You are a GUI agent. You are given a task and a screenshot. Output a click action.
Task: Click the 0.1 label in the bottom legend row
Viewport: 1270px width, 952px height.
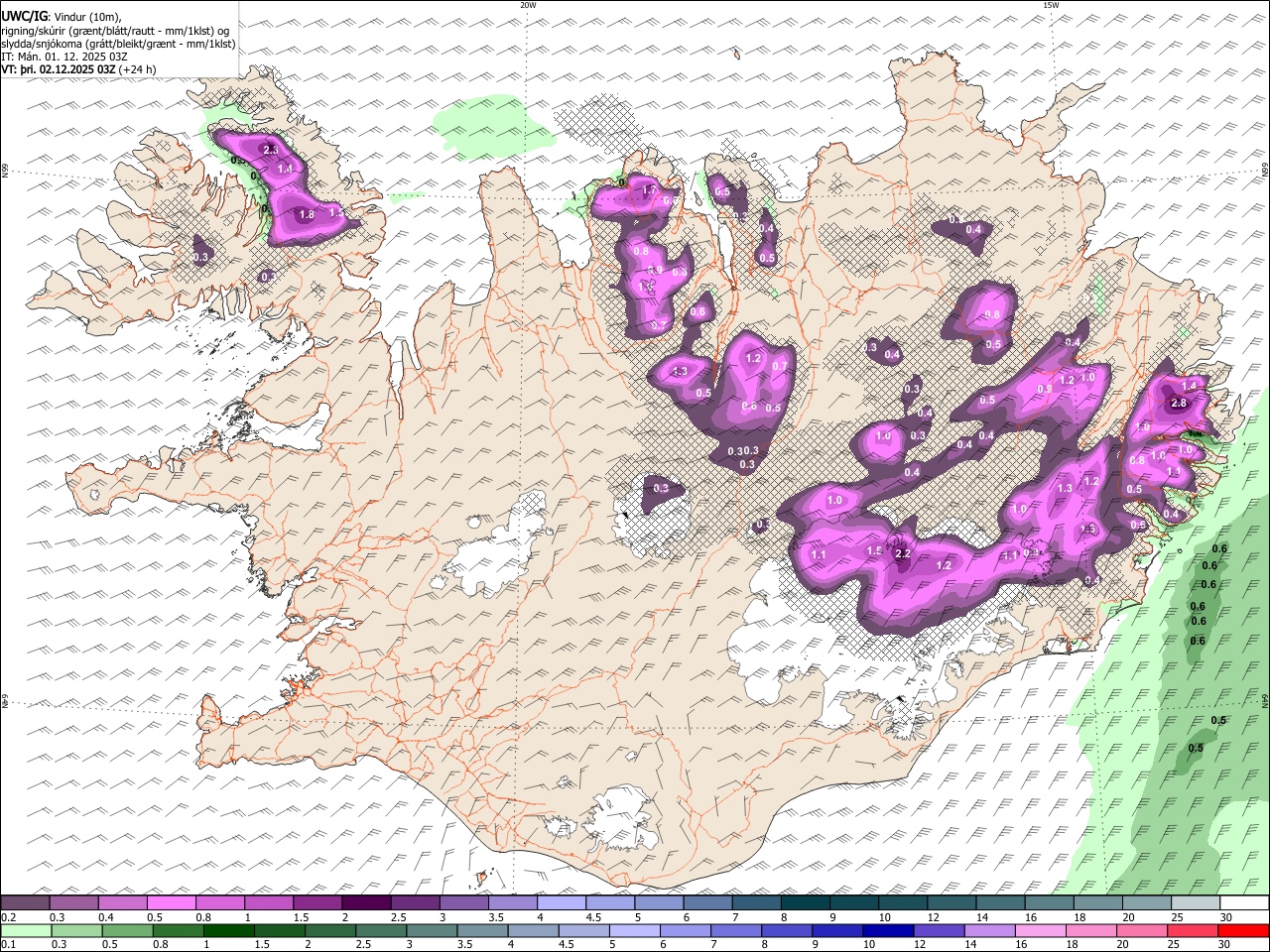9,945
